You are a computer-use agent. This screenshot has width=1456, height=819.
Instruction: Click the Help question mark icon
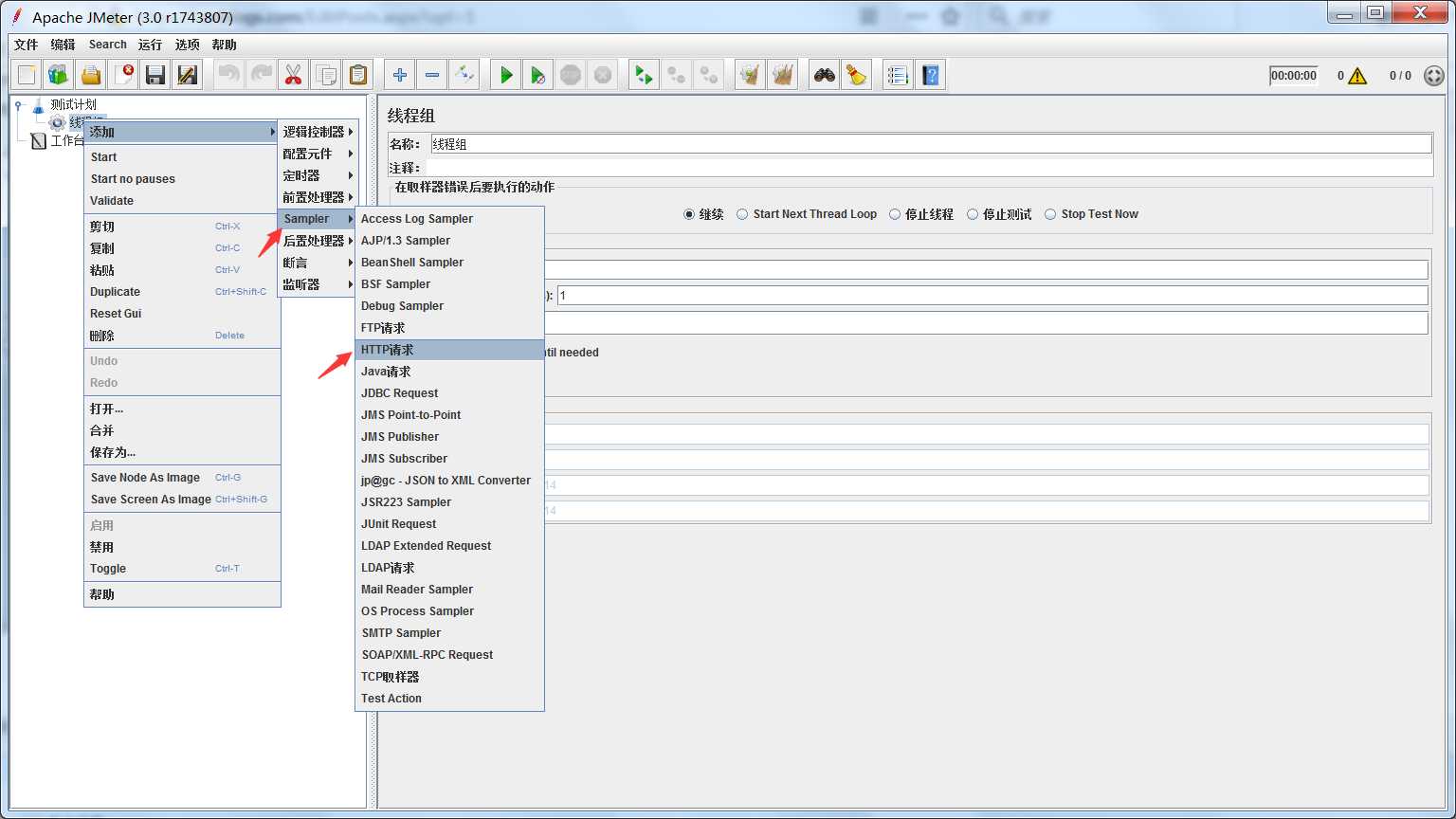click(931, 75)
